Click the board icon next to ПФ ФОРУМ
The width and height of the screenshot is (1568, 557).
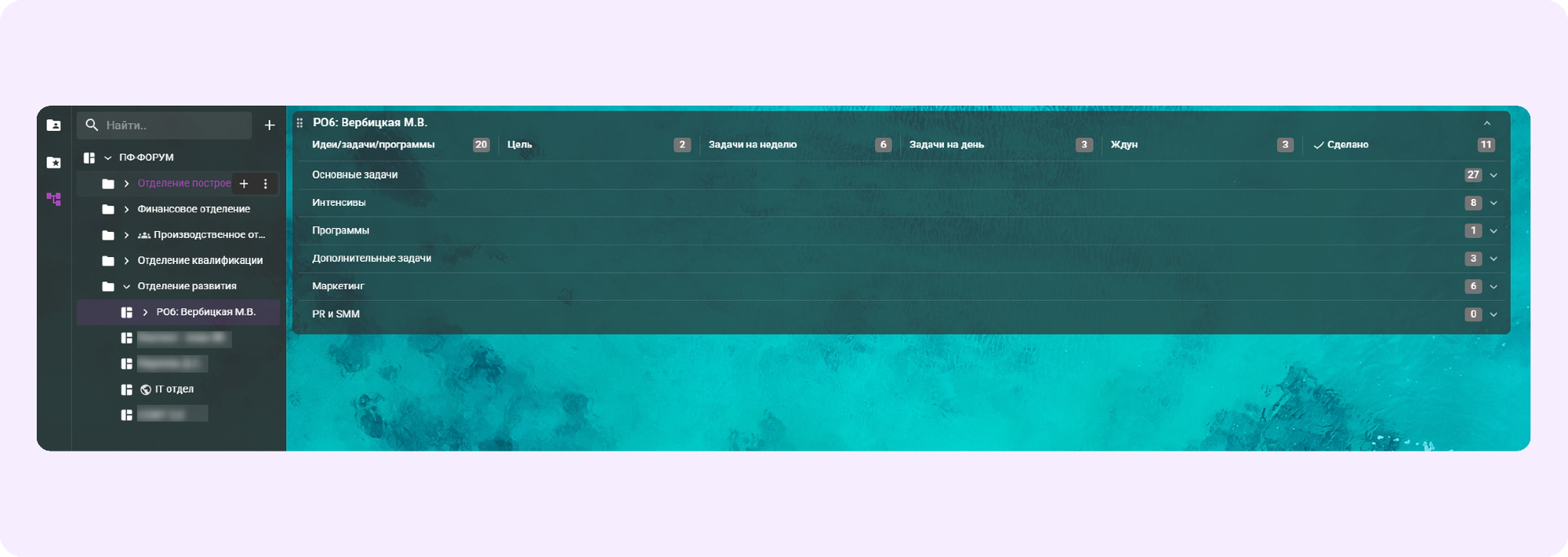pyautogui.click(x=89, y=157)
